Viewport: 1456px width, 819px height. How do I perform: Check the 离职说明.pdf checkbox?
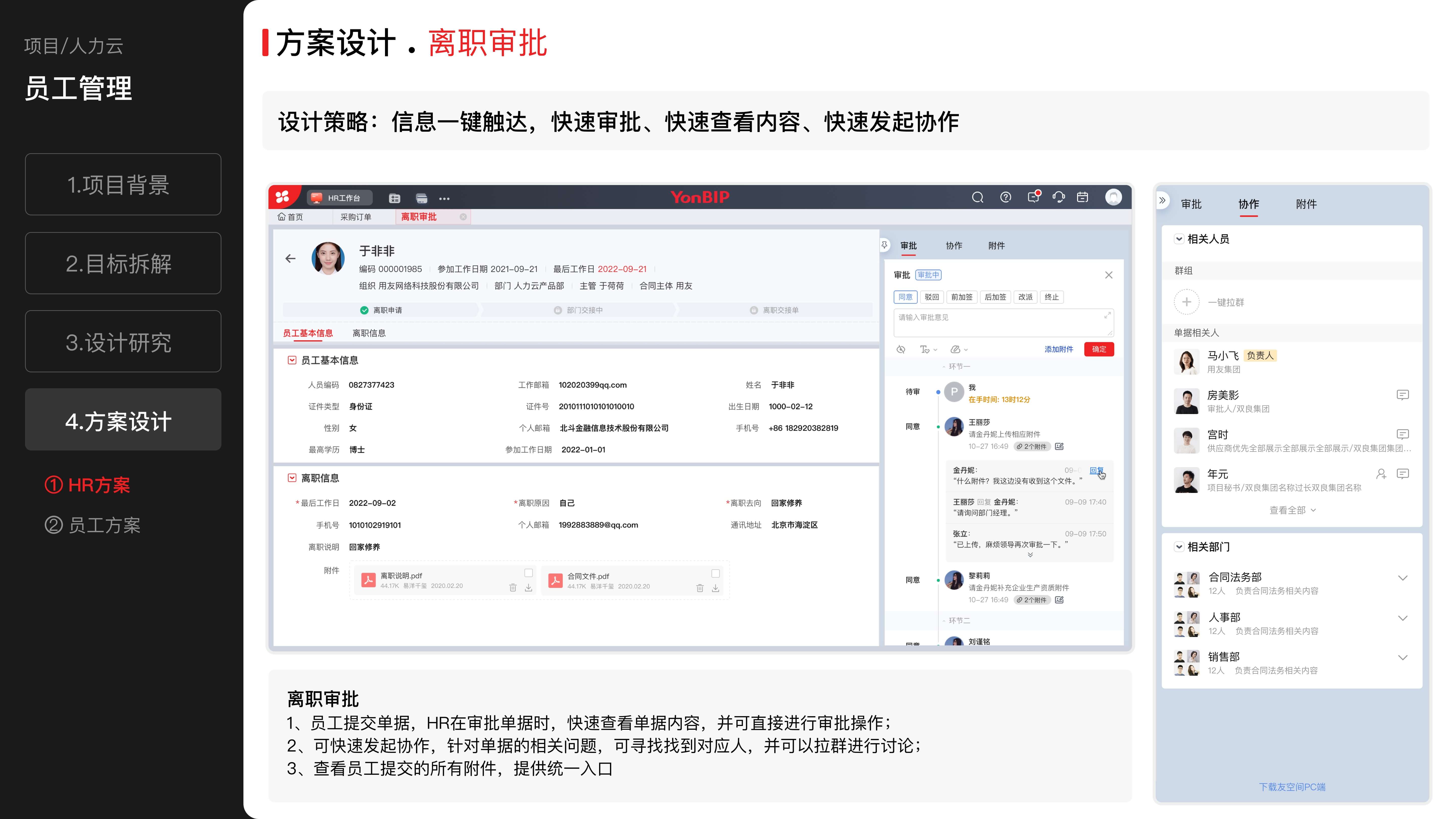click(x=529, y=573)
